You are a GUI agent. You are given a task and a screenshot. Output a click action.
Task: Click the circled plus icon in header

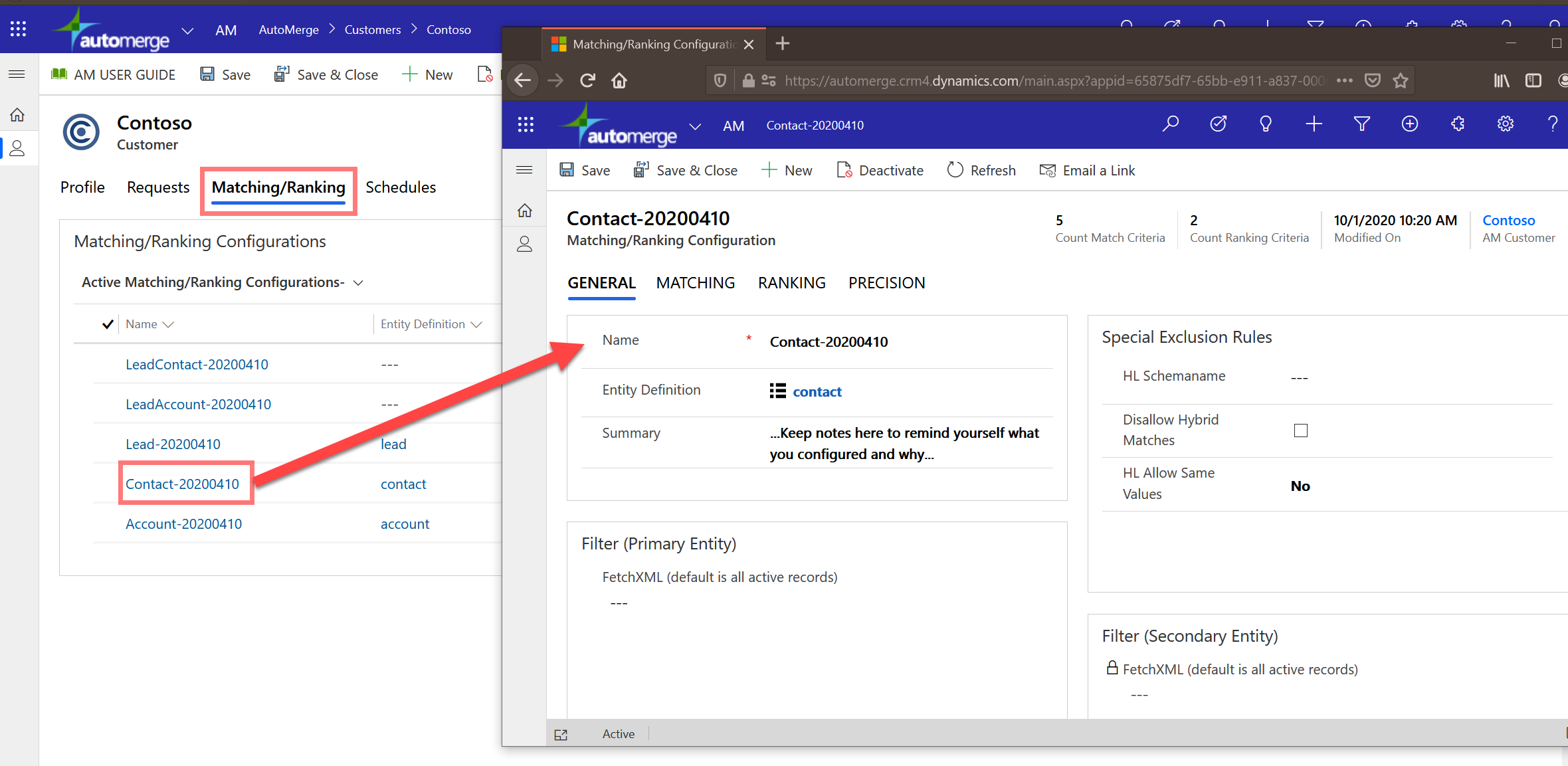1410,124
